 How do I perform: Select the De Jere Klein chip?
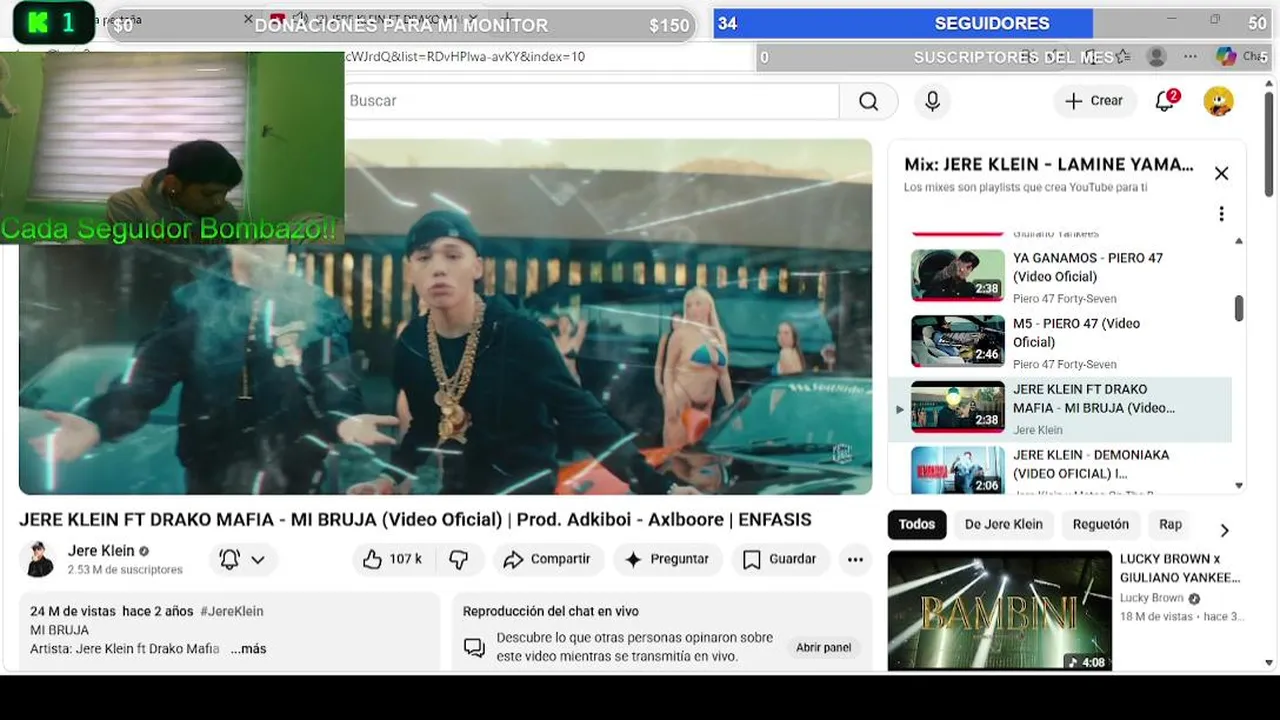point(1003,524)
